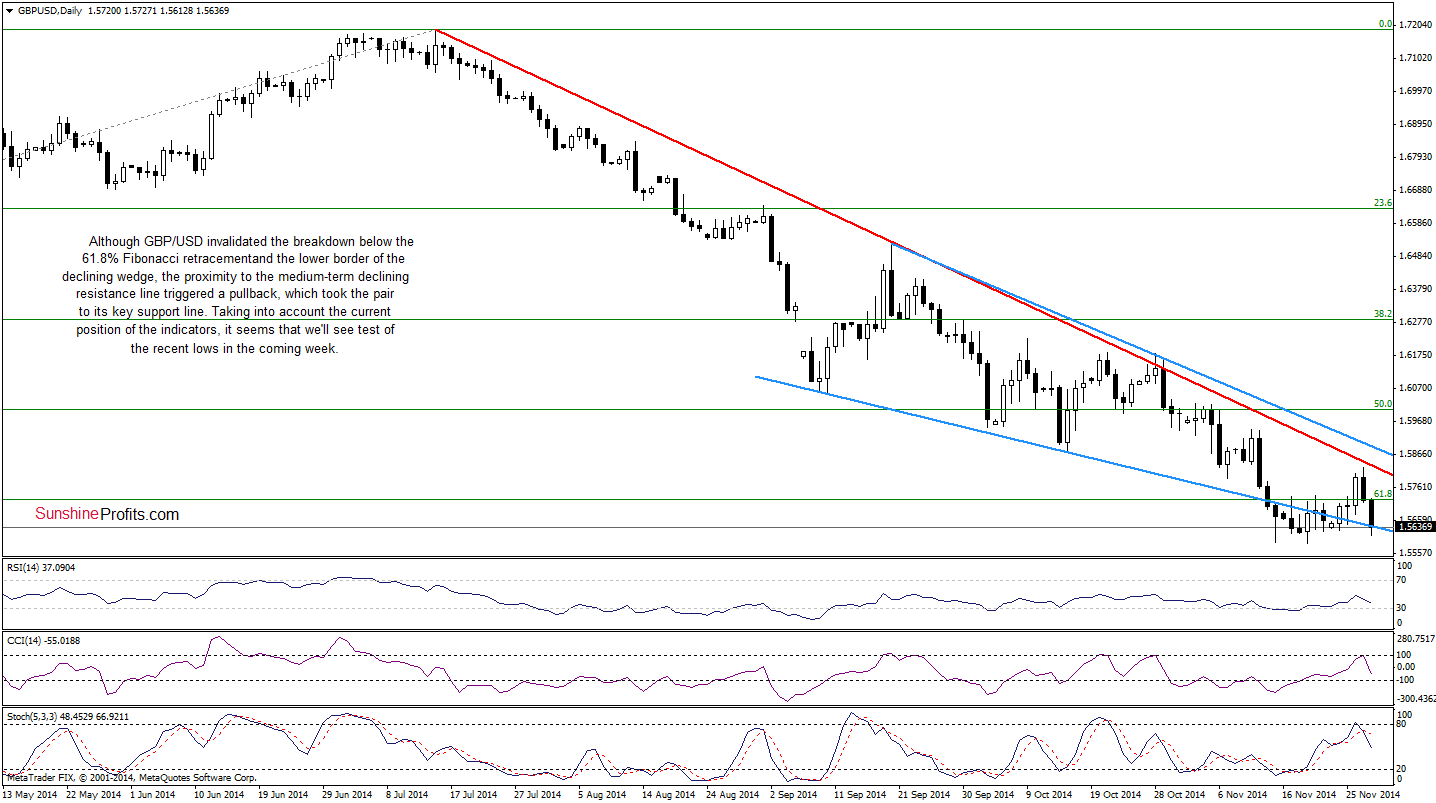Image resolution: width=1436 pixels, height=803 pixels.
Task: Click the 1.66880 price axis value
Action: (1415, 189)
